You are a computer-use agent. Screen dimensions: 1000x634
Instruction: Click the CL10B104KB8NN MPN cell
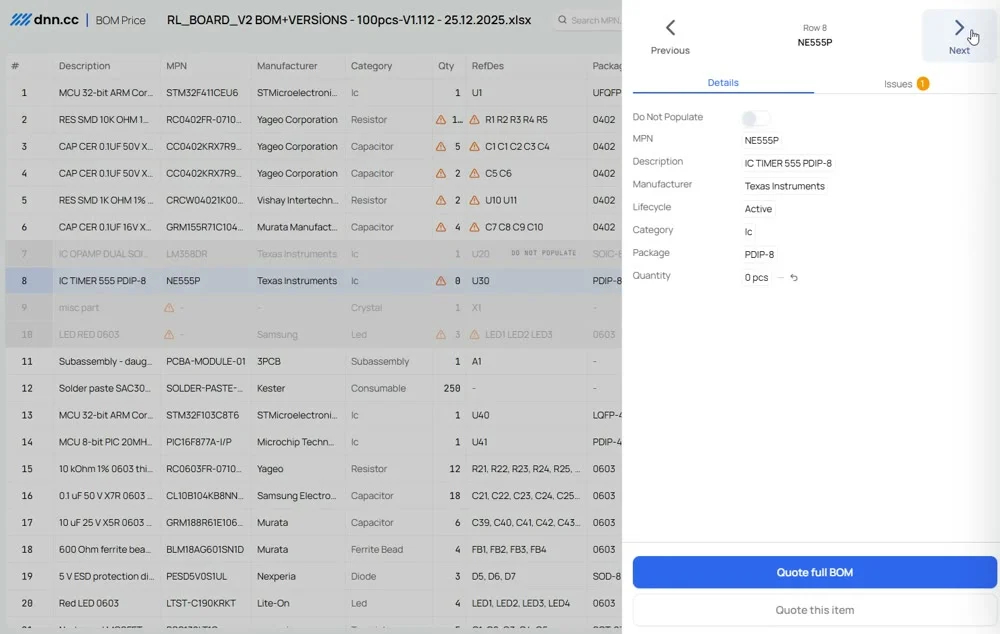(x=205, y=496)
